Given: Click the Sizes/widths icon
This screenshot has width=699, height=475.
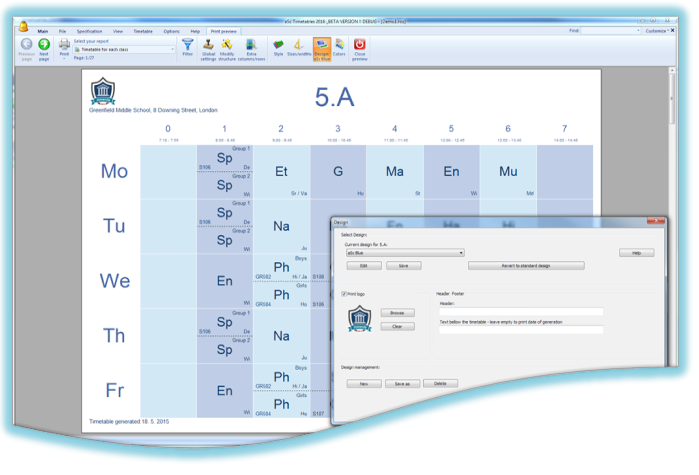Looking at the screenshot, I should (298, 47).
